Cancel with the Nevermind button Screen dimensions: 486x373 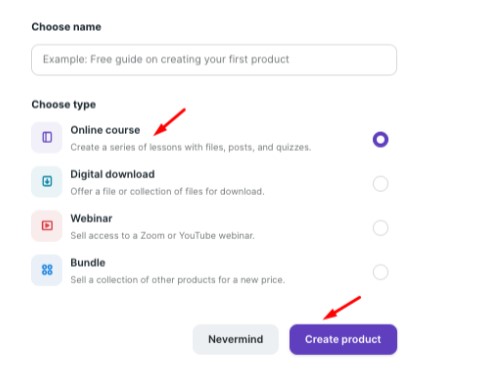(235, 339)
